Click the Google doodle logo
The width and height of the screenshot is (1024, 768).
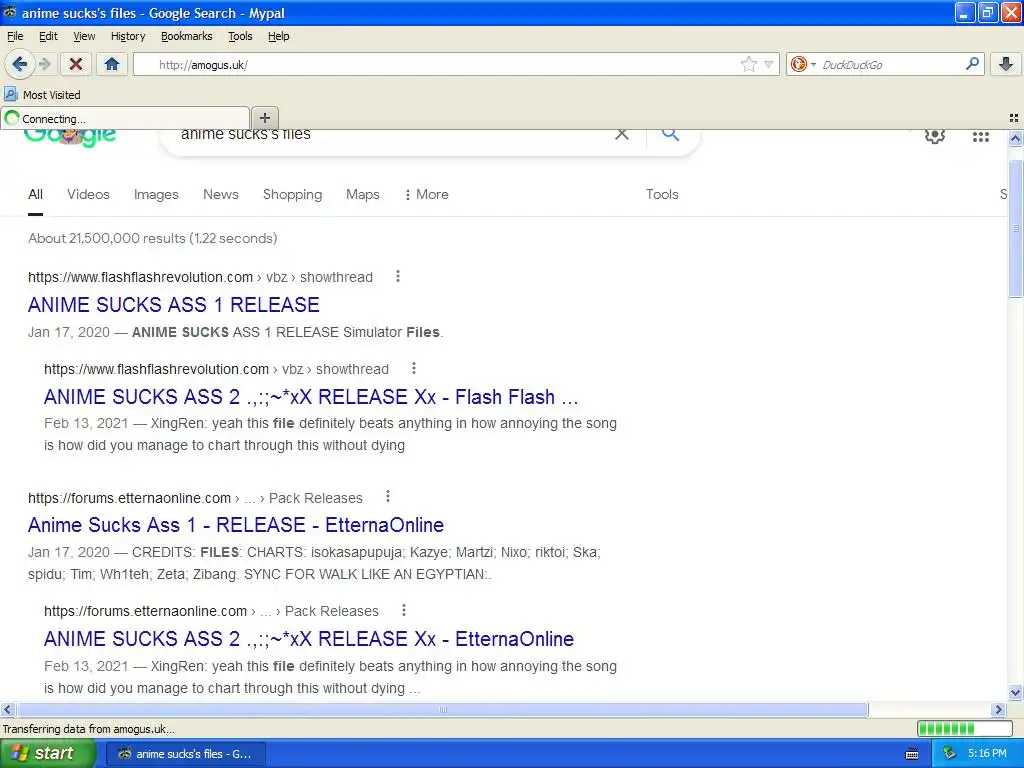71,137
